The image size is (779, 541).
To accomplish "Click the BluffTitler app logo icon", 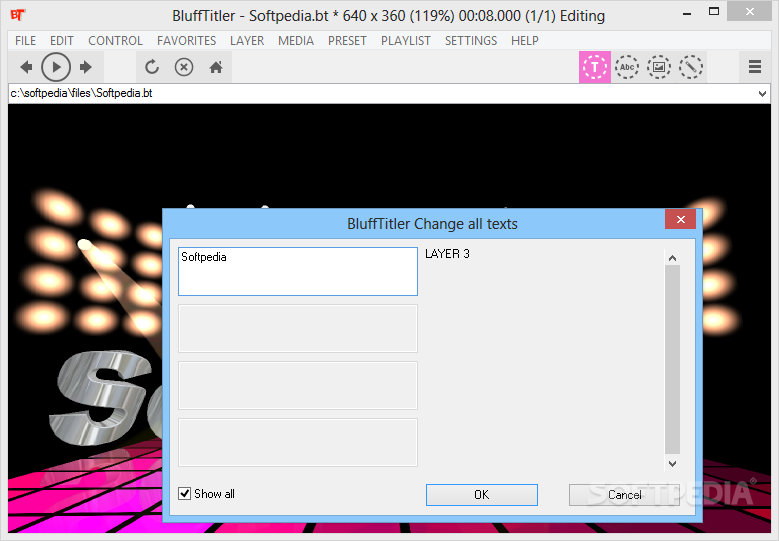I will tap(17, 15).
